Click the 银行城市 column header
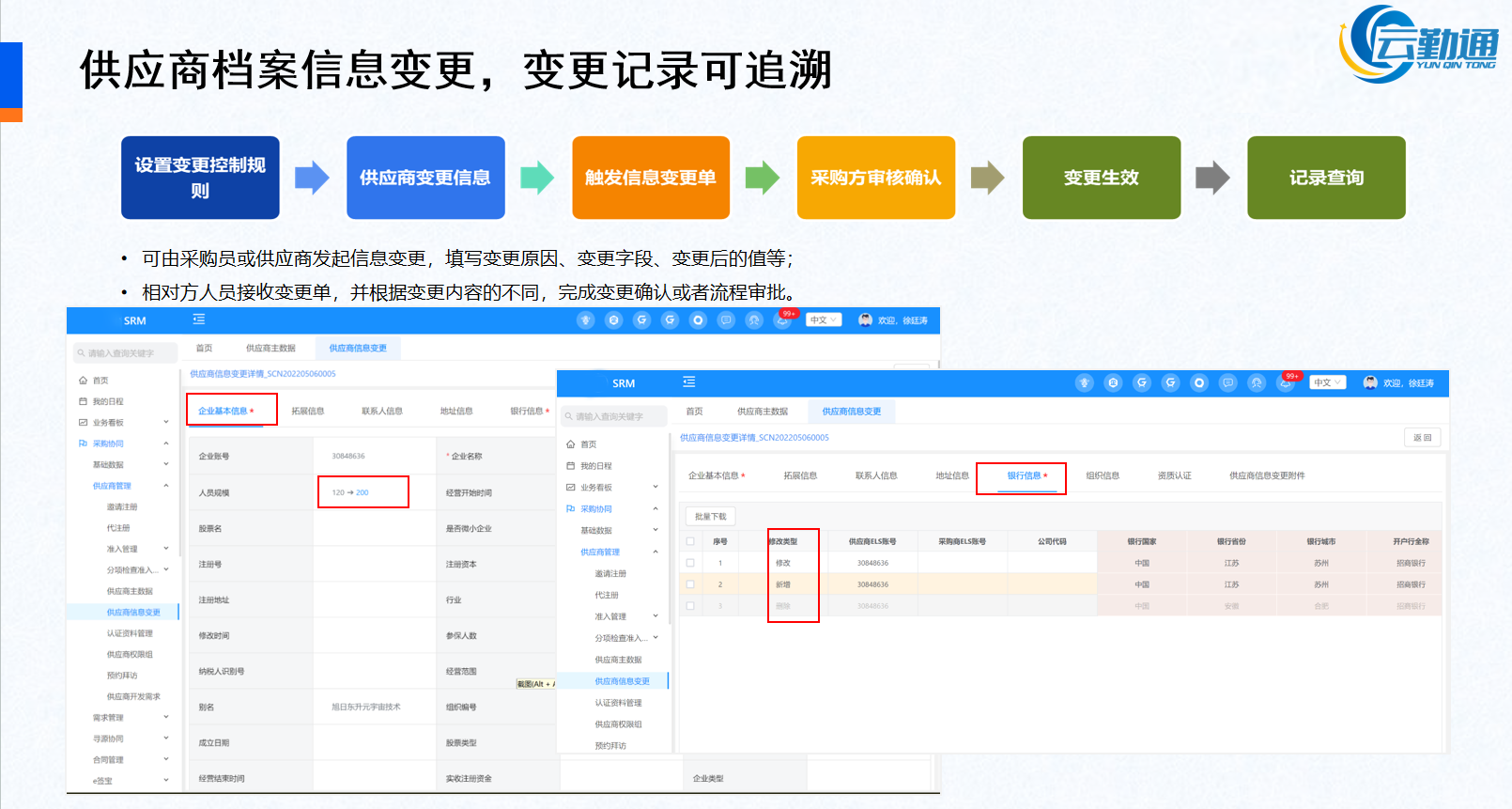Image resolution: width=1512 pixels, height=809 pixels. click(1321, 541)
